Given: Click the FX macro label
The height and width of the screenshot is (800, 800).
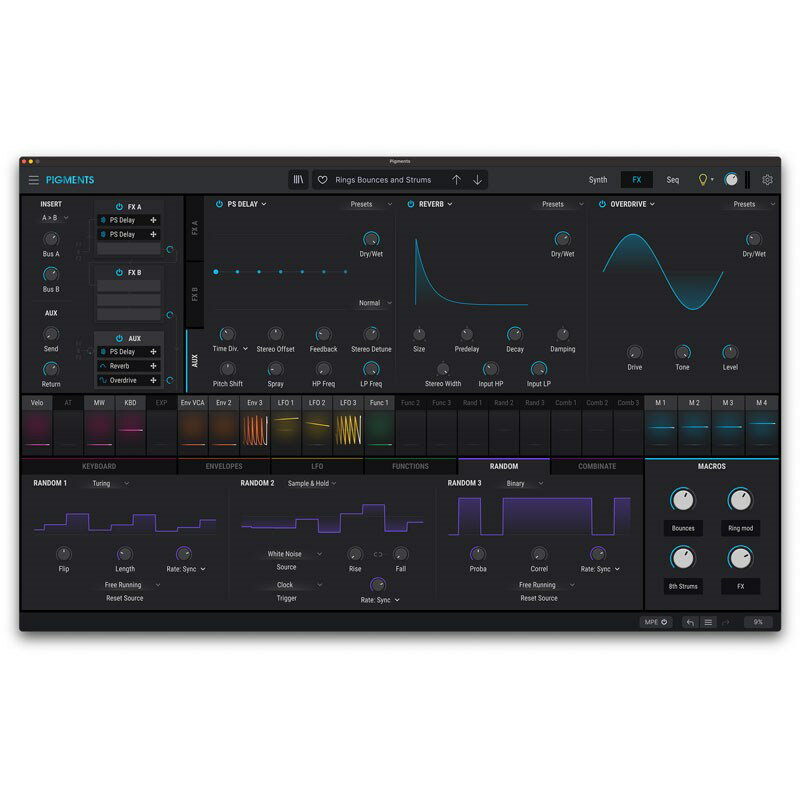Looking at the screenshot, I should coord(740,586).
